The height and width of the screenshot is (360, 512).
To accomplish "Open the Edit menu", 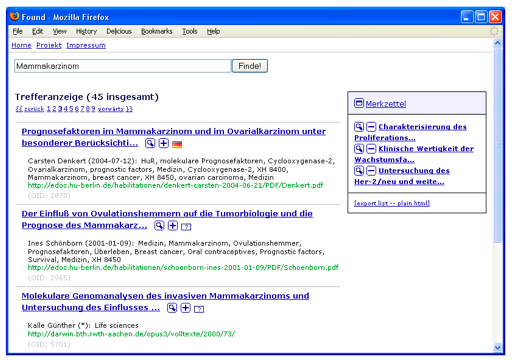I will 37,31.
